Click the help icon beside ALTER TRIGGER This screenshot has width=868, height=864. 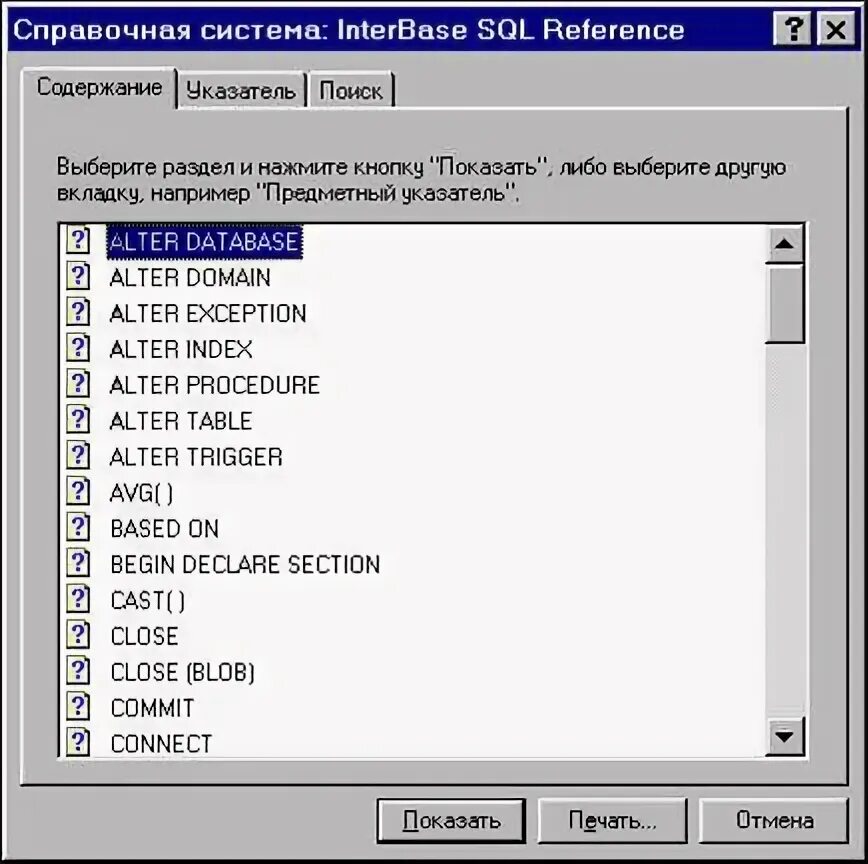click(78, 456)
